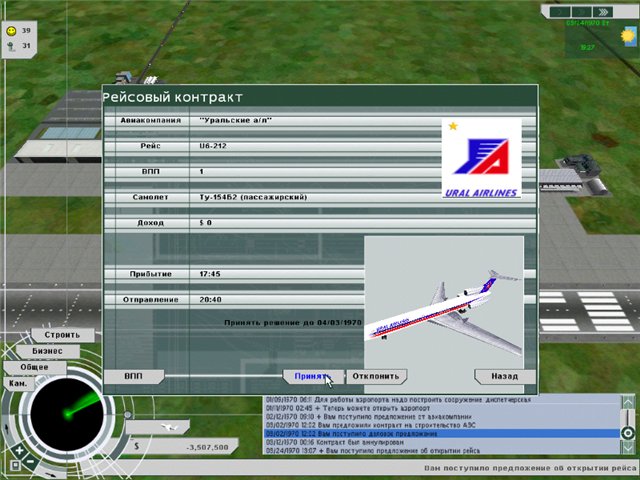Click the Кам. camera menu button
This screenshot has width=640, height=480.
(18, 383)
